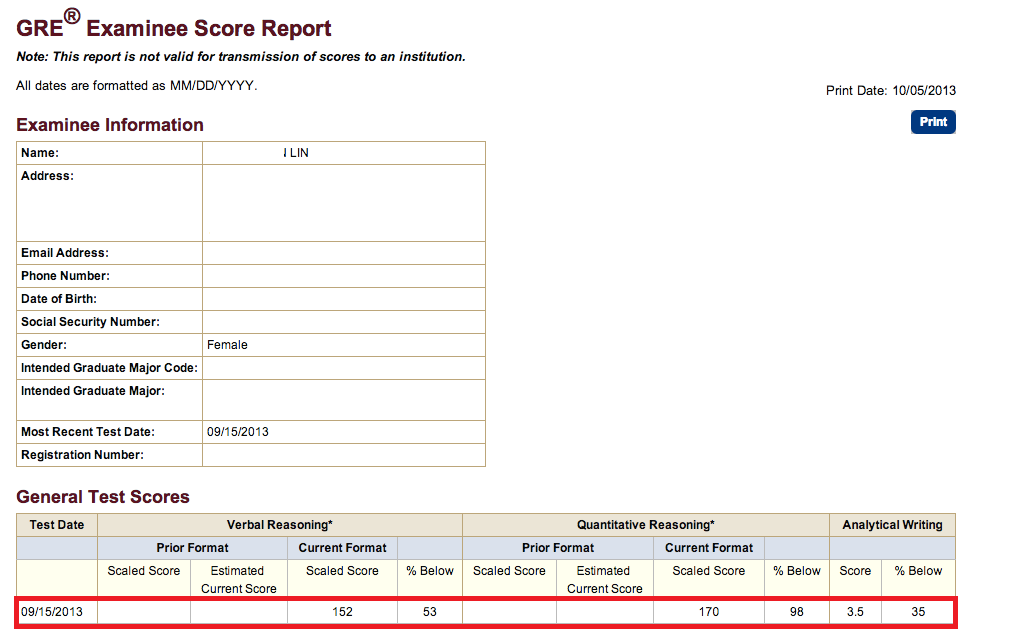This screenshot has width=1022, height=629.
Task: Click the 'Test Date' column header
Action: (x=57, y=525)
